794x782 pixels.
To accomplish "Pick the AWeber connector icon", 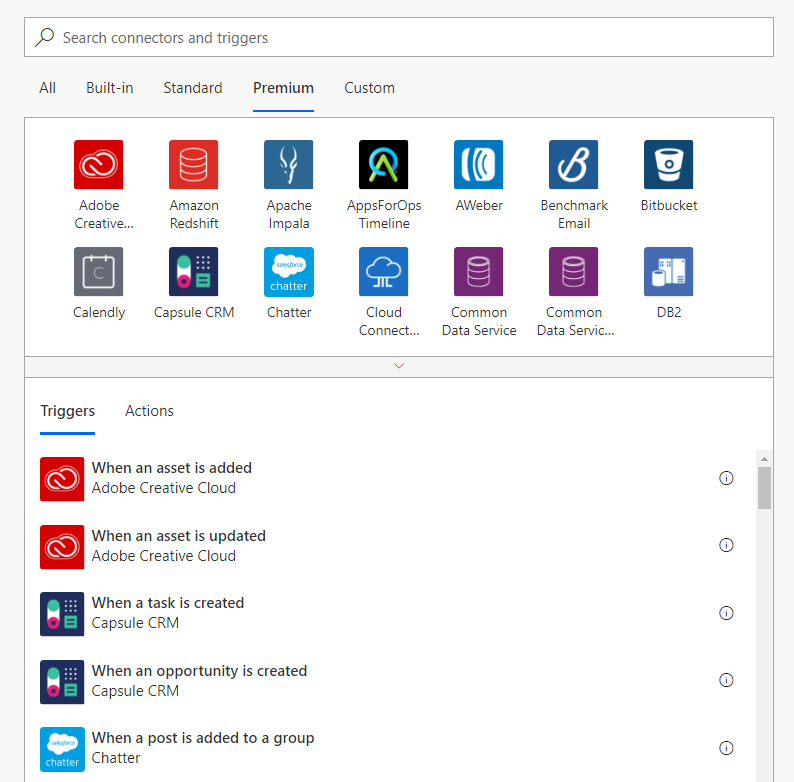I will point(478,165).
